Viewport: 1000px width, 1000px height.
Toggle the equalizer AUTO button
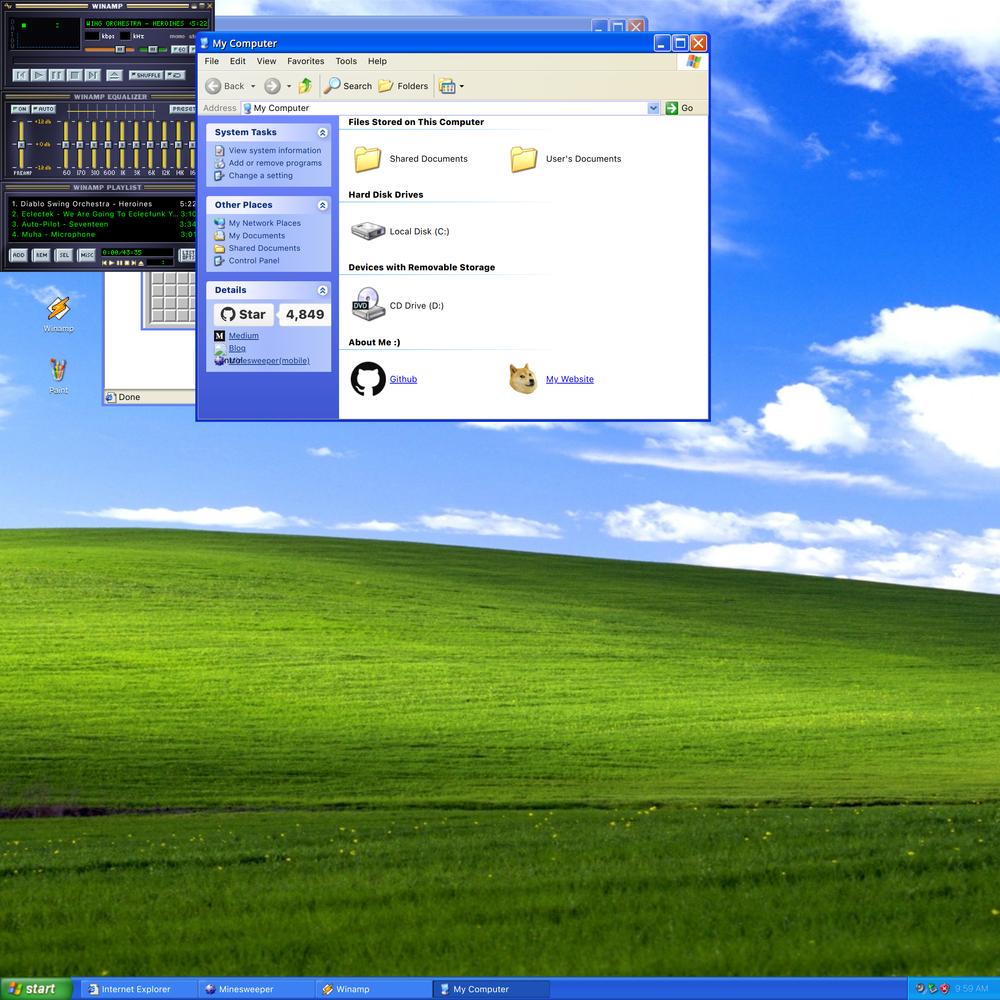point(43,109)
